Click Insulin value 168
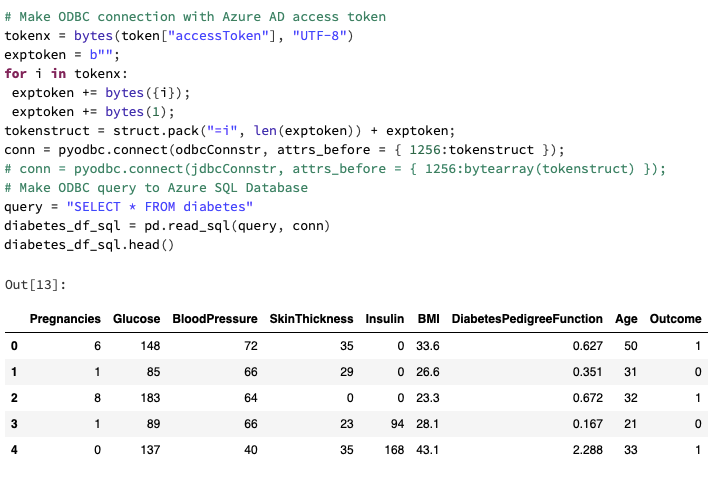 tap(394, 449)
